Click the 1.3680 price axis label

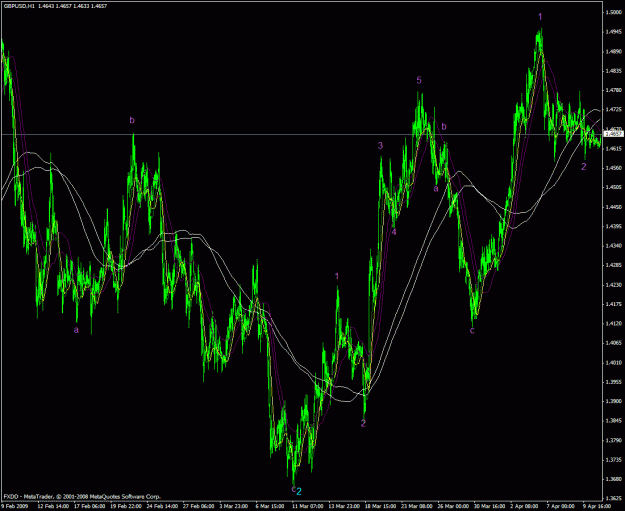614,479
